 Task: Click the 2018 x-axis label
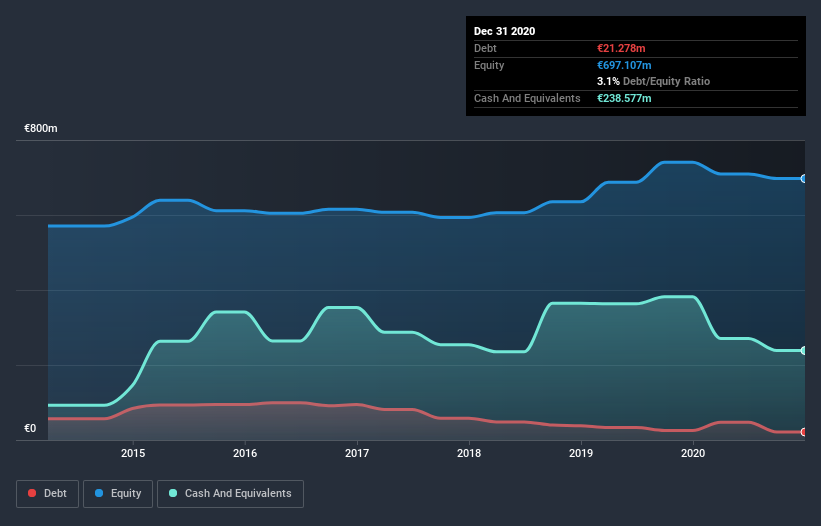coord(469,453)
